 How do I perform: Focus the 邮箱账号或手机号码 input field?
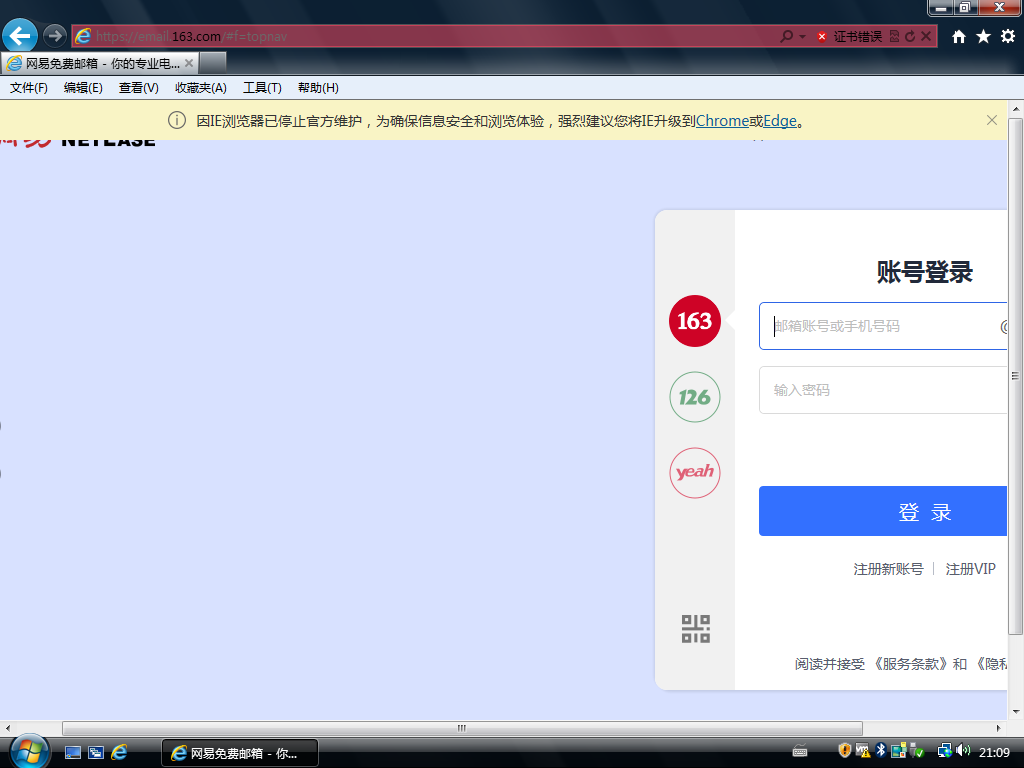pos(883,326)
